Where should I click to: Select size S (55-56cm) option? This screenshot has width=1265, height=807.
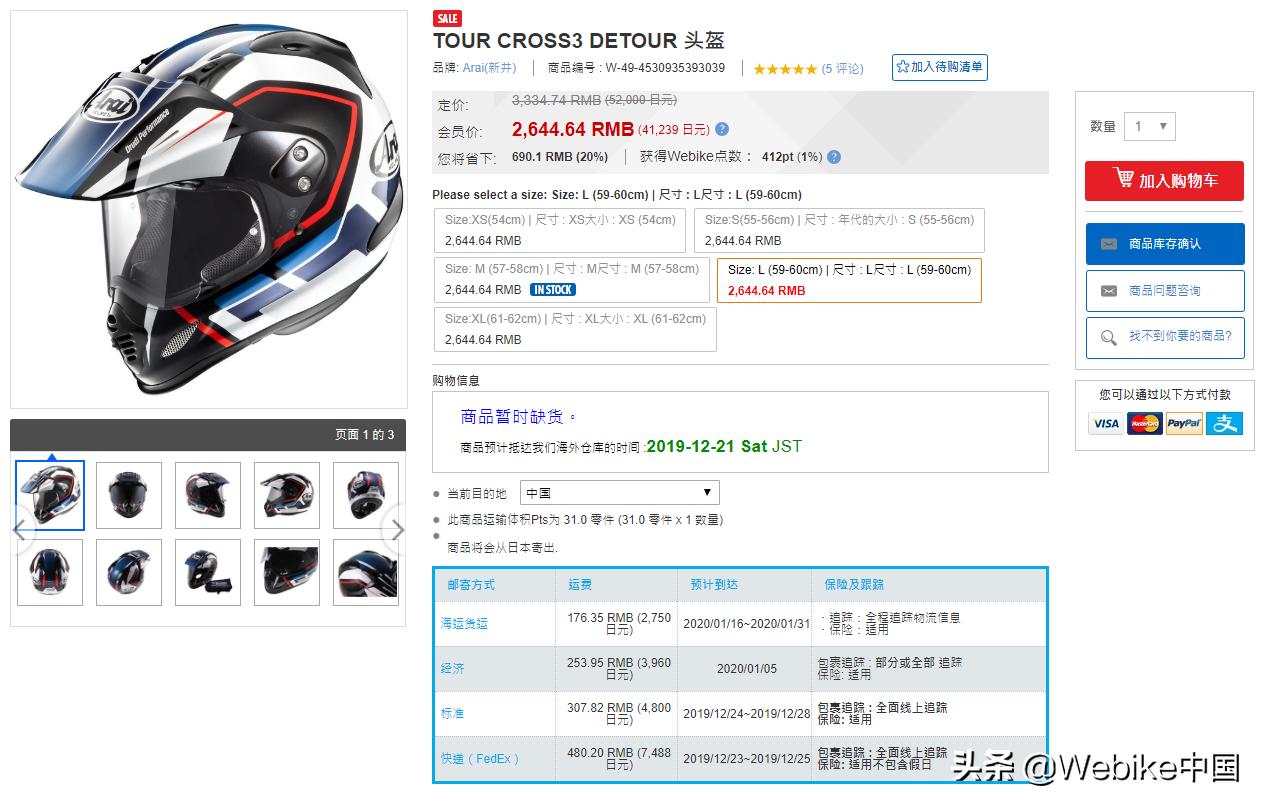pyautogui.click(x=839, y=230)
